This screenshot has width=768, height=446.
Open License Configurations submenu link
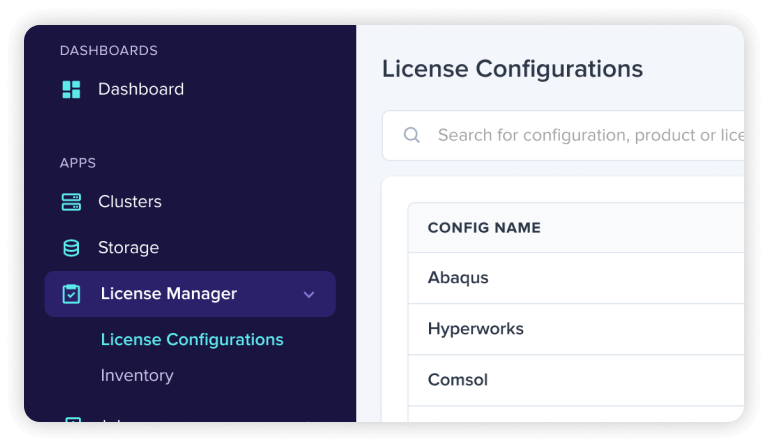[x=192, y=339]
